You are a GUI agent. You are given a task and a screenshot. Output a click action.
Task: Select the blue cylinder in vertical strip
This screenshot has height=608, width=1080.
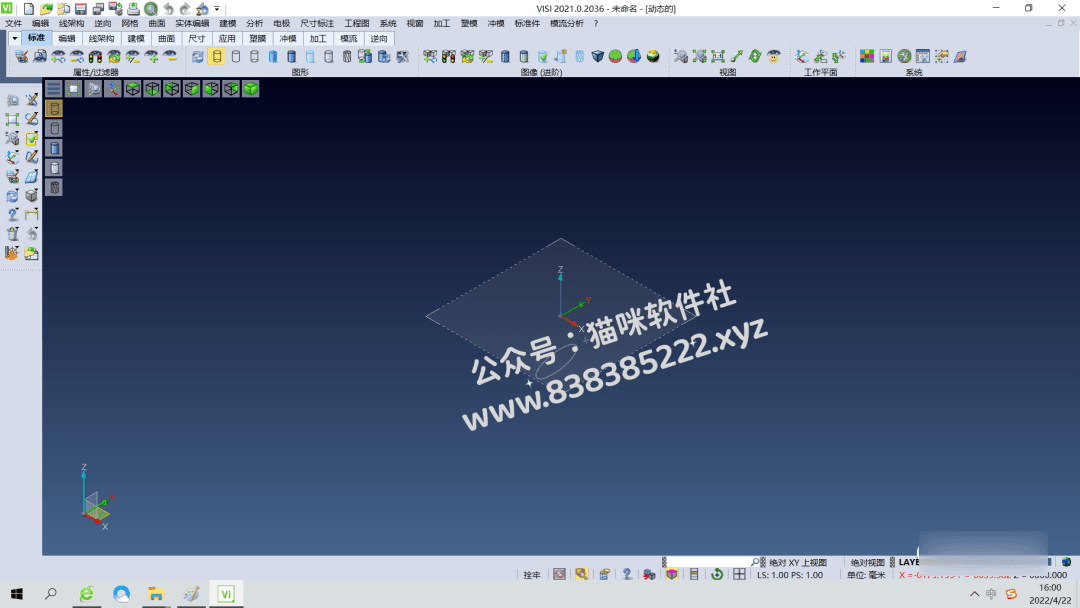click(54, 148)
